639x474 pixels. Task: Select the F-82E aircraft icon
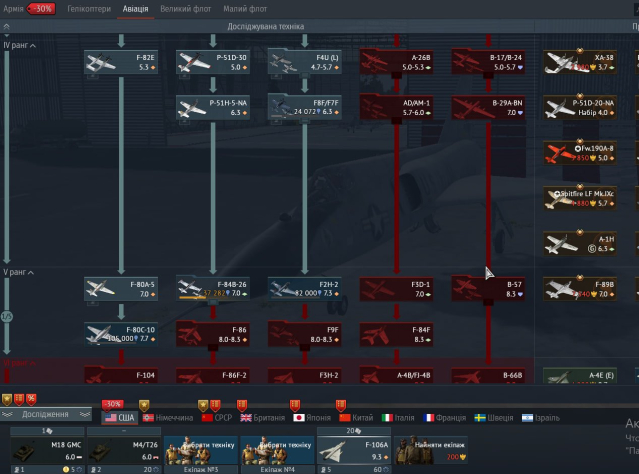[105, 62]
